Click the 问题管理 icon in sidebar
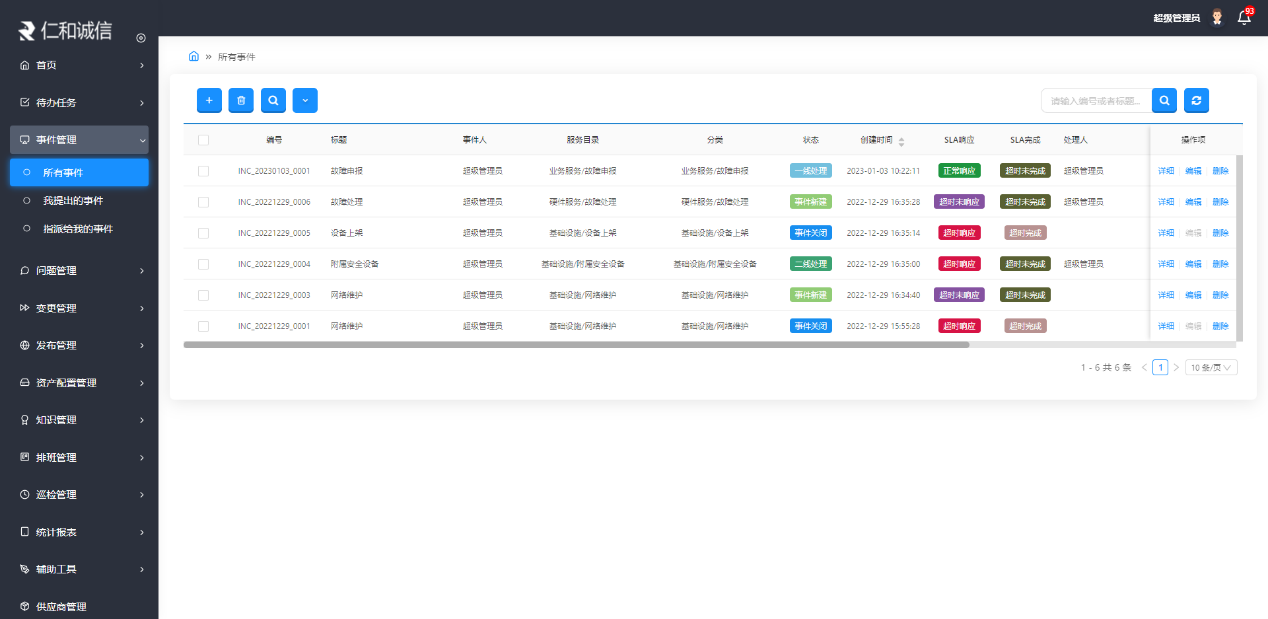 (25, 270)
